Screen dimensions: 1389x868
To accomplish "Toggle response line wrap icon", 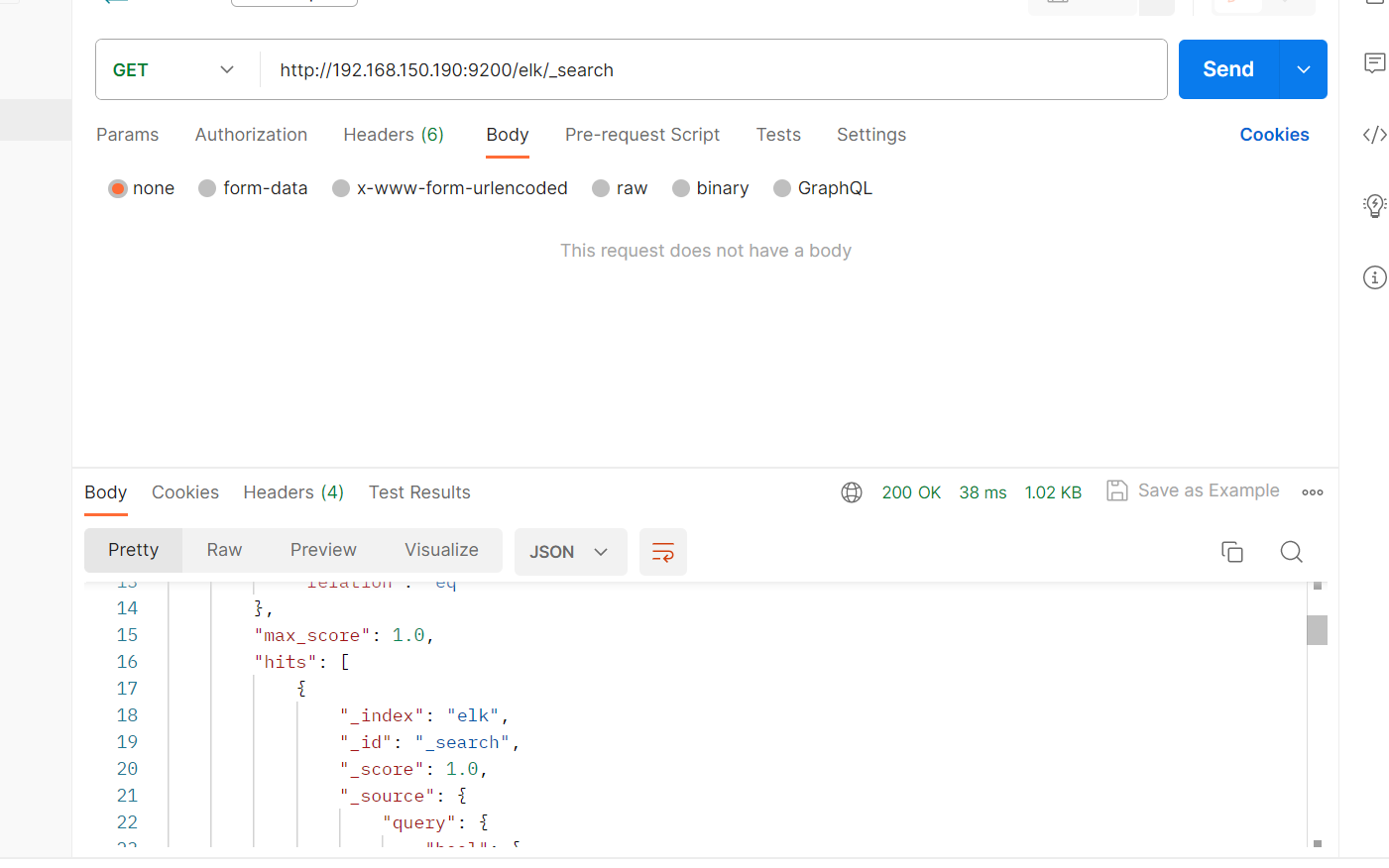I will tap(663, 552).
